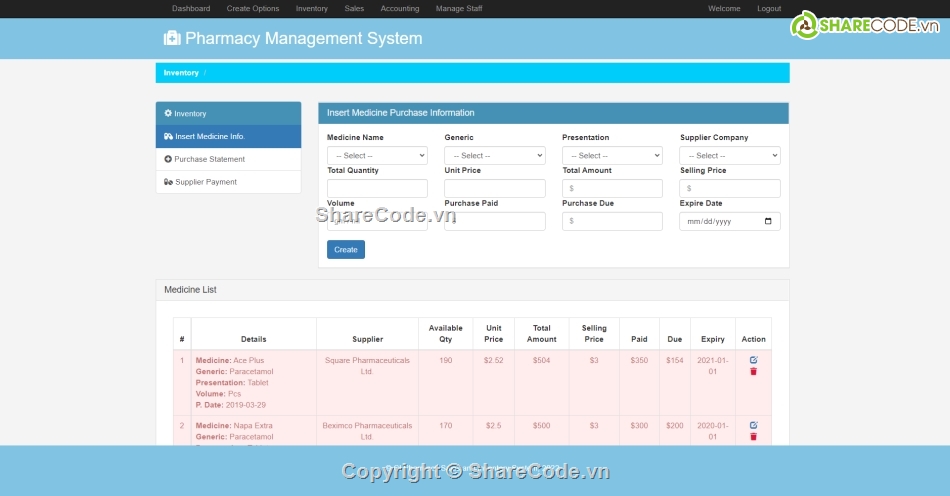This screenshot has height=496, width=950.
Task: Choose a Supplier Company from dropdown
Action: (x=730, y=156)
